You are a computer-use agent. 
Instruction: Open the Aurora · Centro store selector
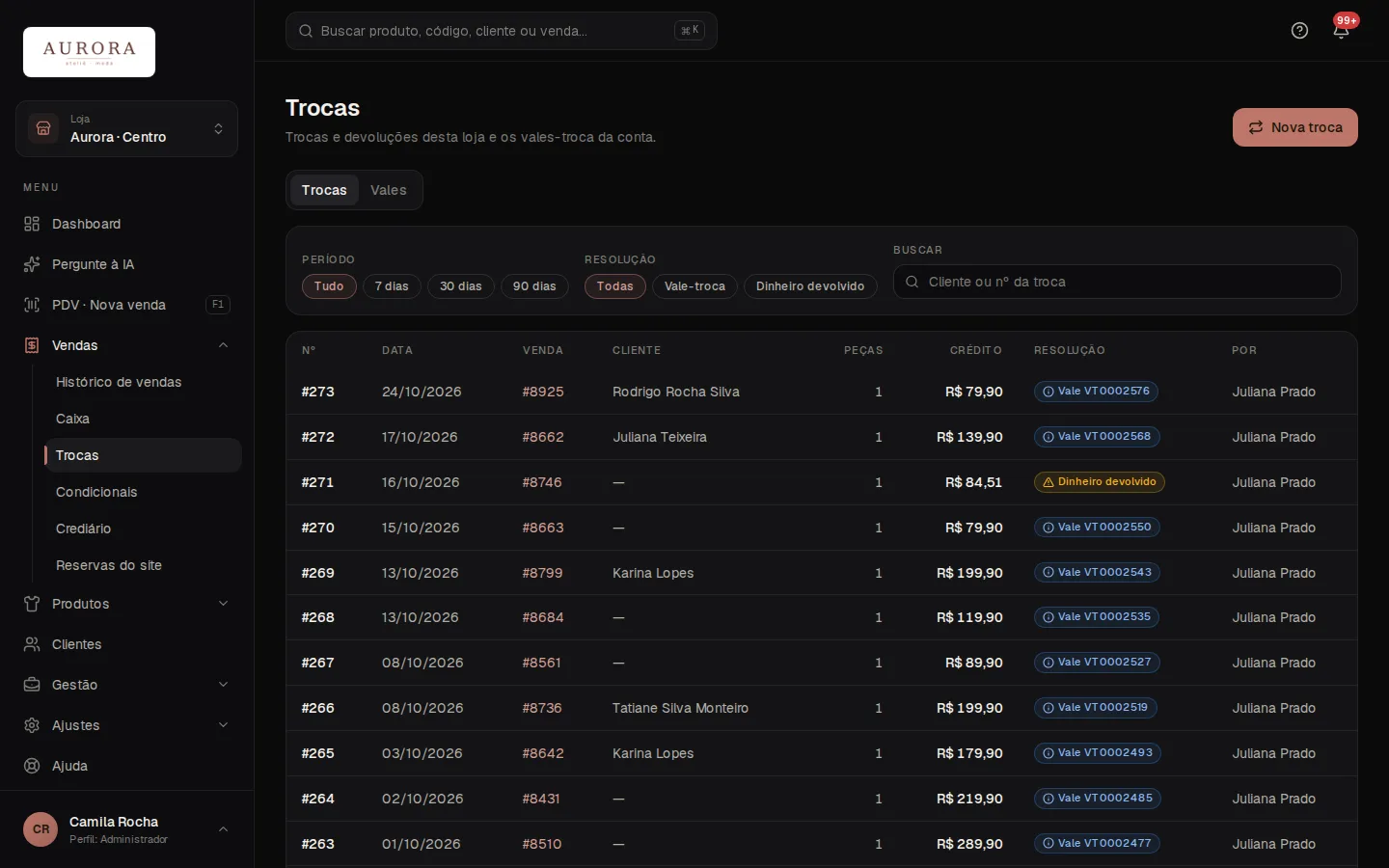[126, 128]
